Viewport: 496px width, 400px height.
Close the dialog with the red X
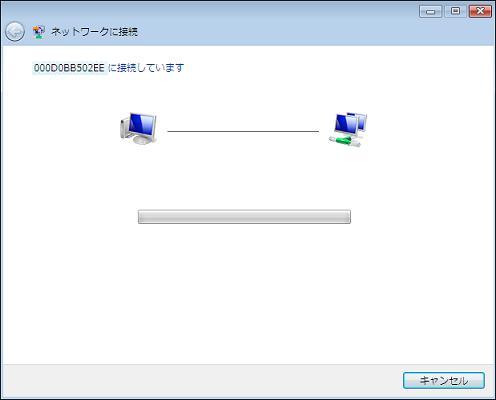coord(480,12)
